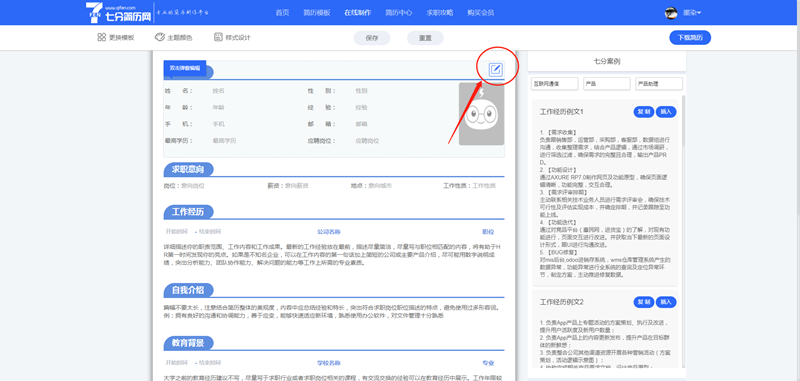Image resolution: width=800 pixels, height=381 pixels.
Task: Click the user avatar in header
Action: [671, 13]
